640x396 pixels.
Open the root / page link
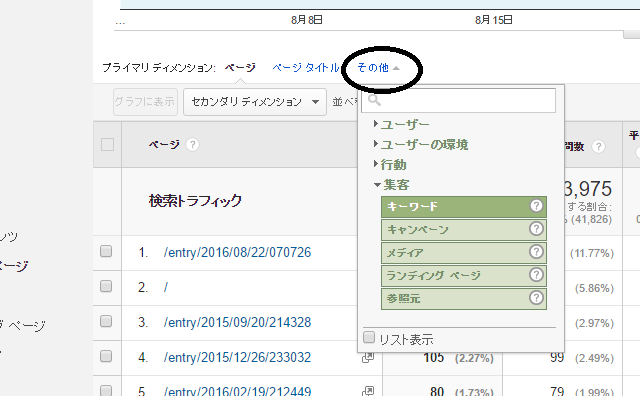(166, 287)
